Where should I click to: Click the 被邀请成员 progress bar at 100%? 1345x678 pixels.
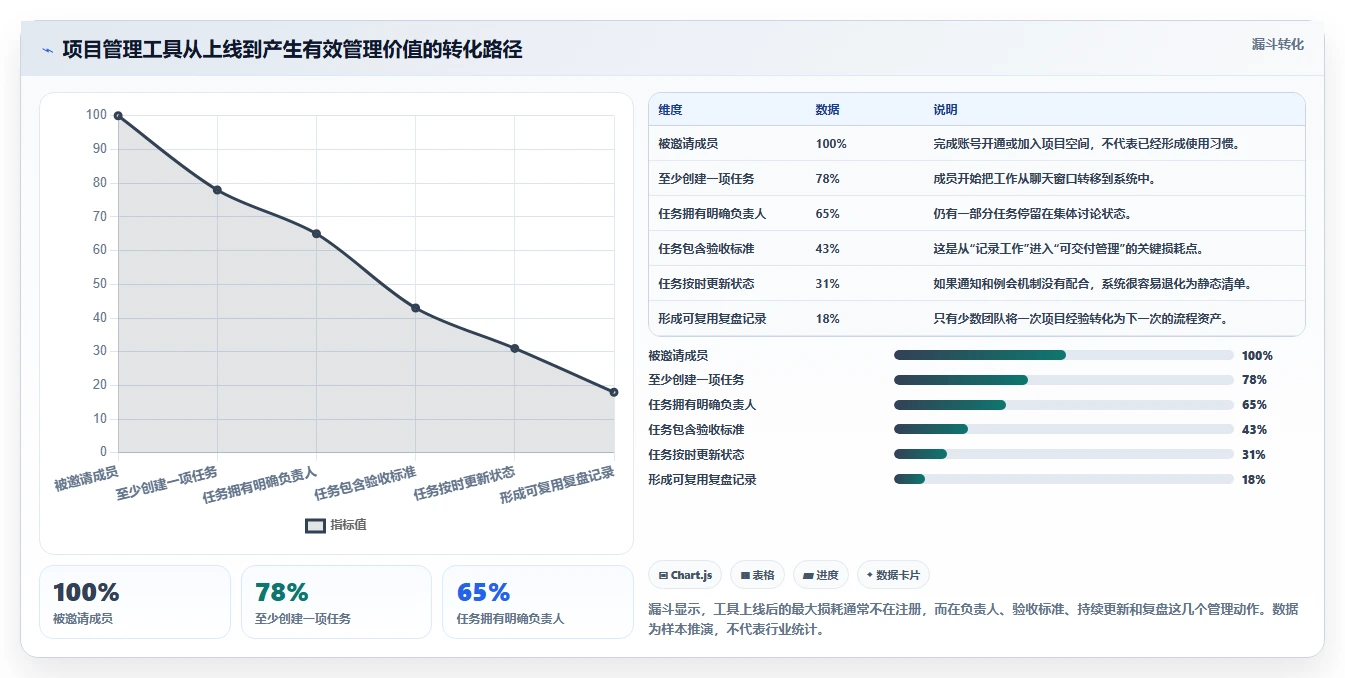point(1064,355)
